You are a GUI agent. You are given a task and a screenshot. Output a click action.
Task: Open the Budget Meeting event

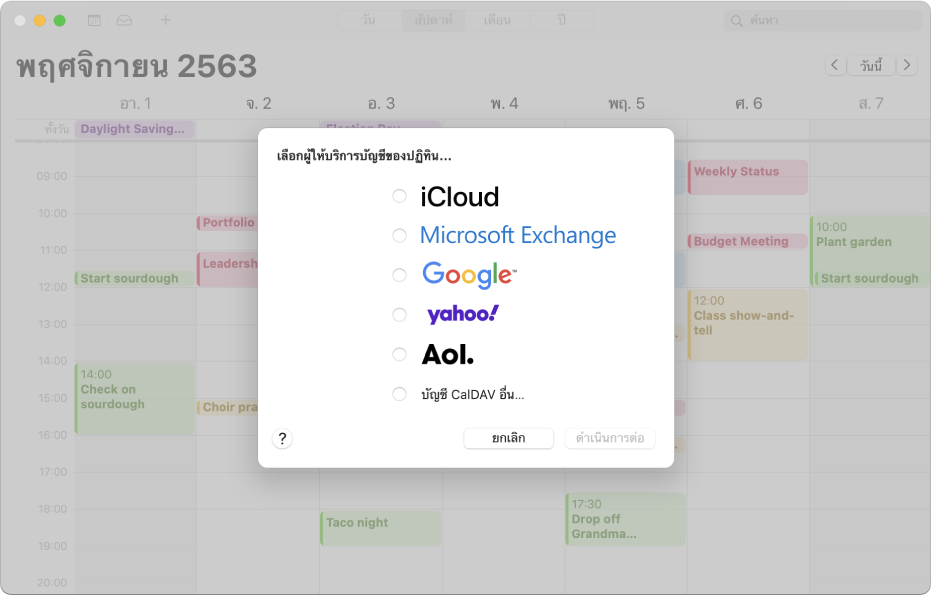click(748, 242)
